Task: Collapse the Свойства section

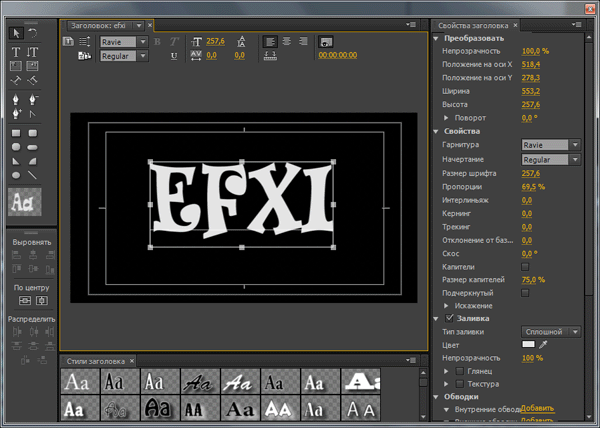Action: pos(436,131)
